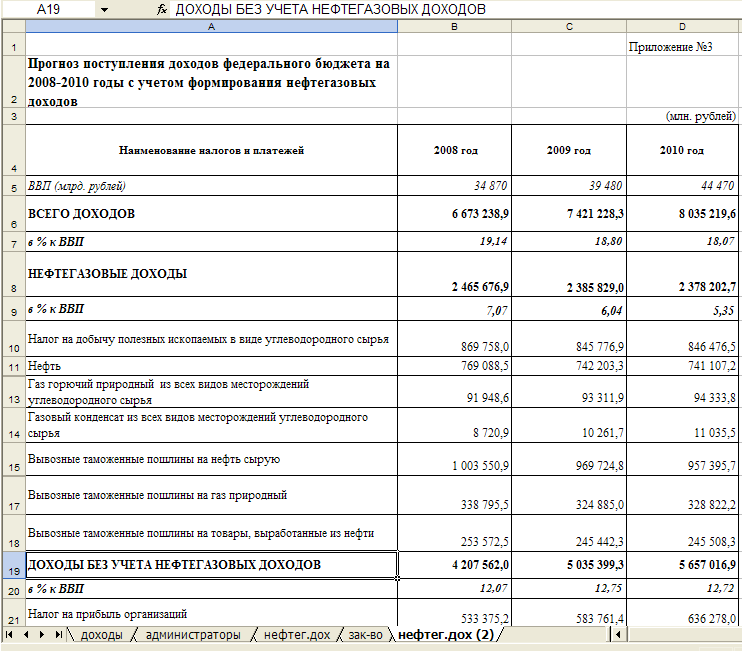Switch to the администраторы sheet tab
The height and width of the screenshot is (651, 742).
(193, 635)
